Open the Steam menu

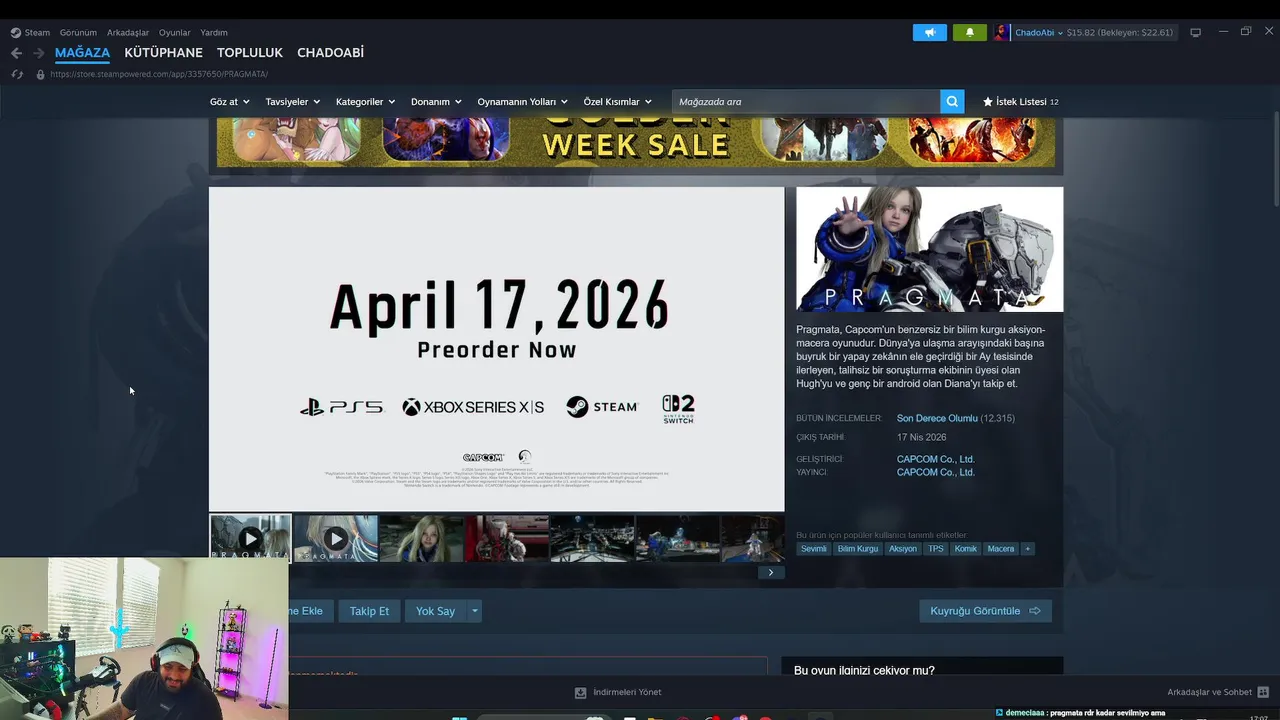tap(37, 32)
